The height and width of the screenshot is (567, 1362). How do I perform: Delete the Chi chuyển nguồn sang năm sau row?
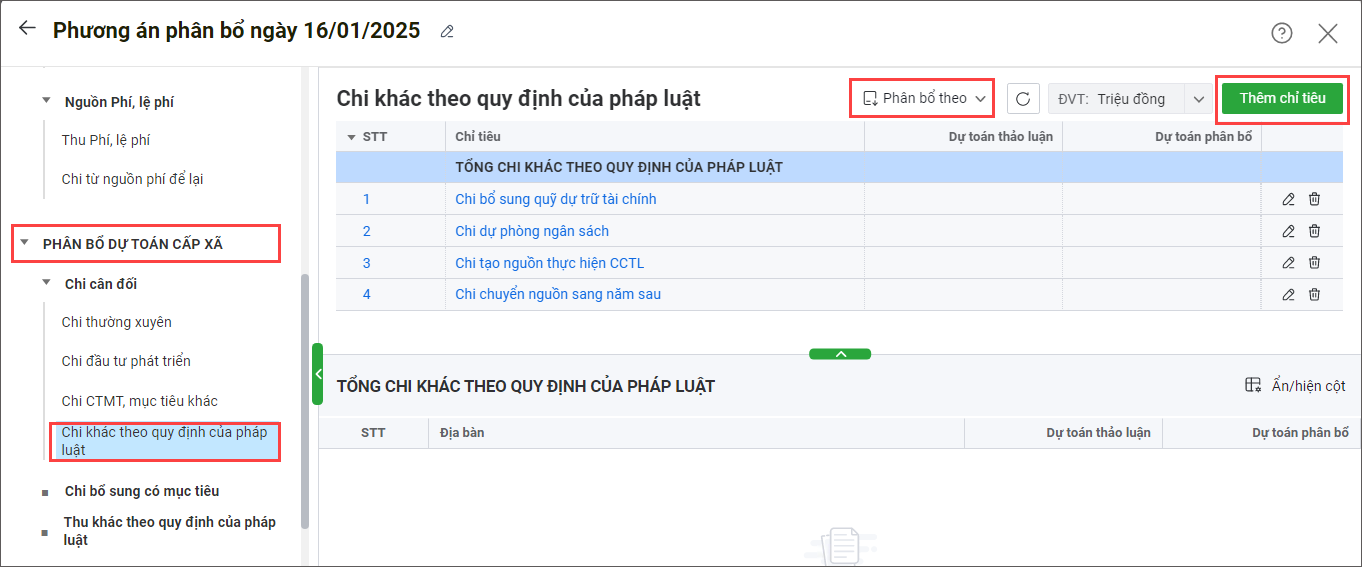pos(1314,295)
